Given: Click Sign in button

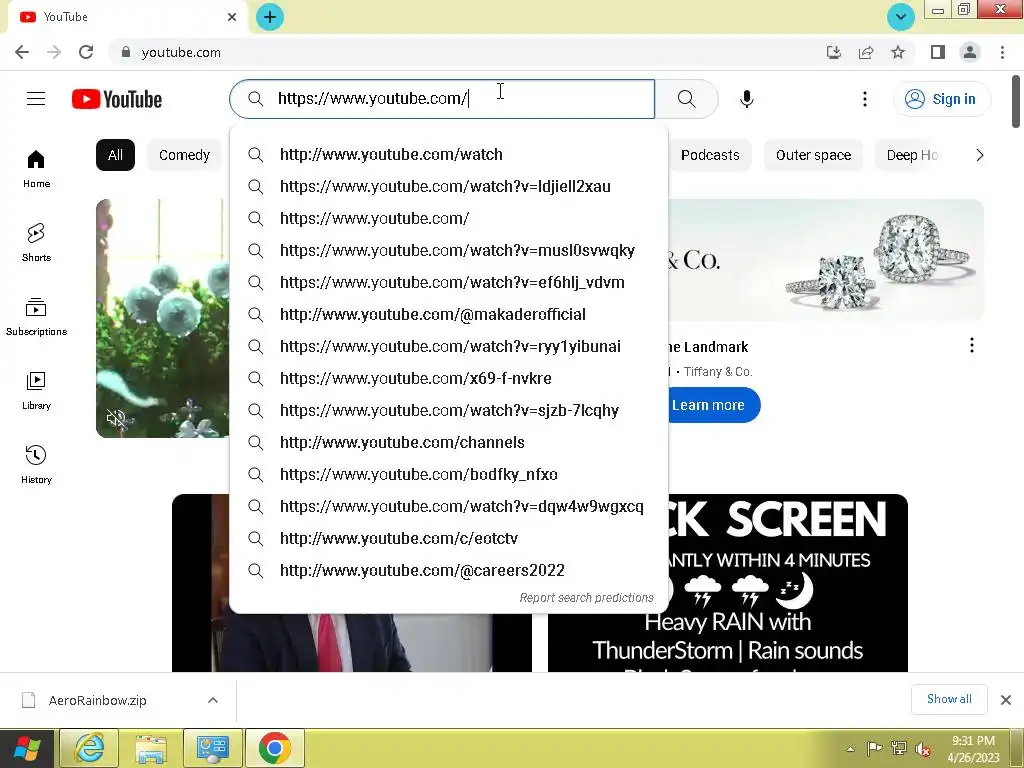Looking at the screenshot, I should click(941, 99).
